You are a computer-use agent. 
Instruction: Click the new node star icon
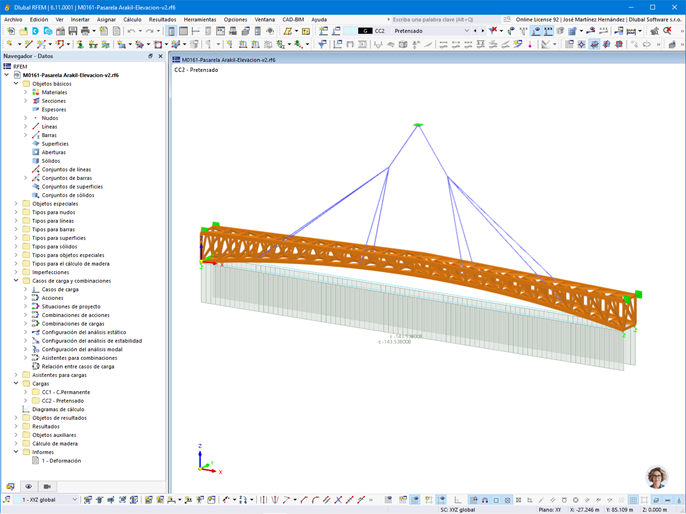point(9,44)
